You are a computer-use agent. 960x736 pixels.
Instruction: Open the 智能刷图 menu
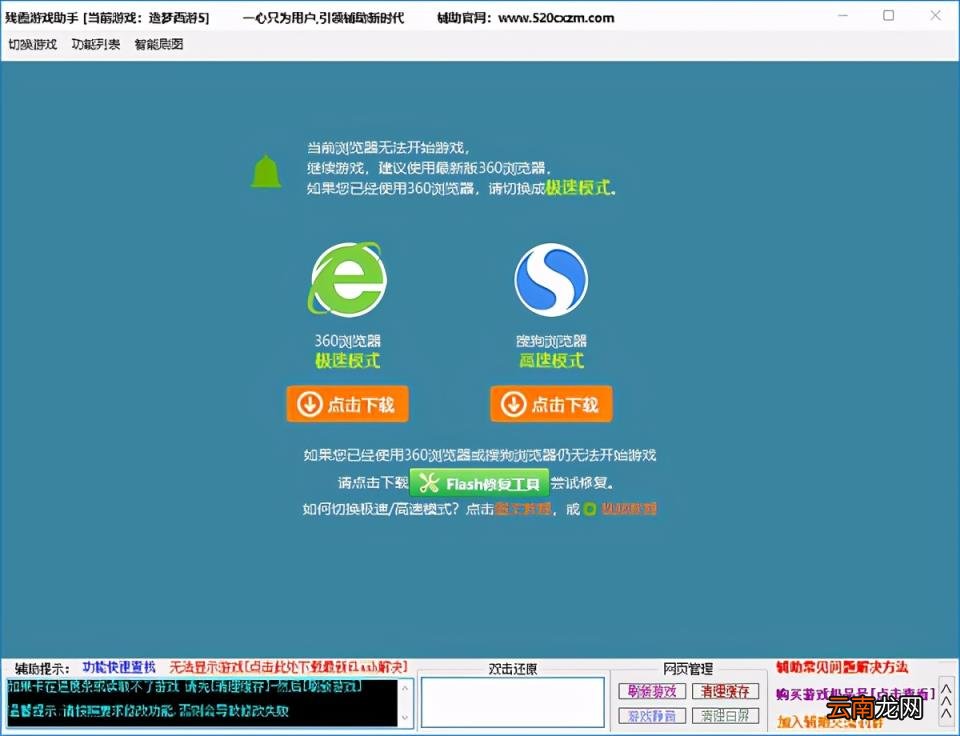tap(159, 44)
